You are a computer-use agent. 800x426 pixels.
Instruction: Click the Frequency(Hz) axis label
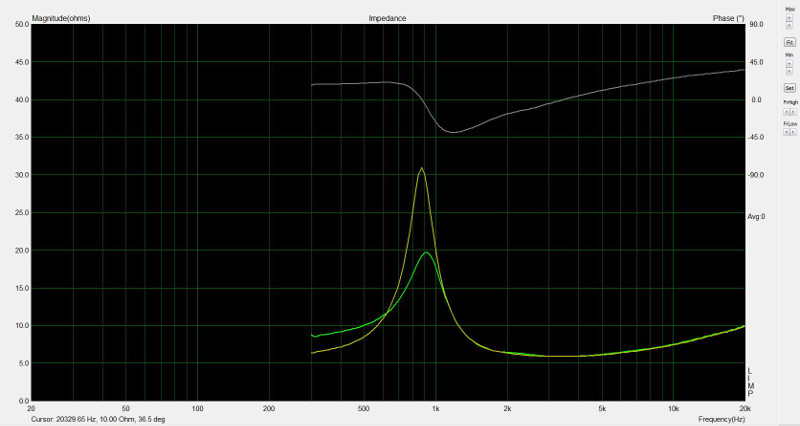(722, 418)
